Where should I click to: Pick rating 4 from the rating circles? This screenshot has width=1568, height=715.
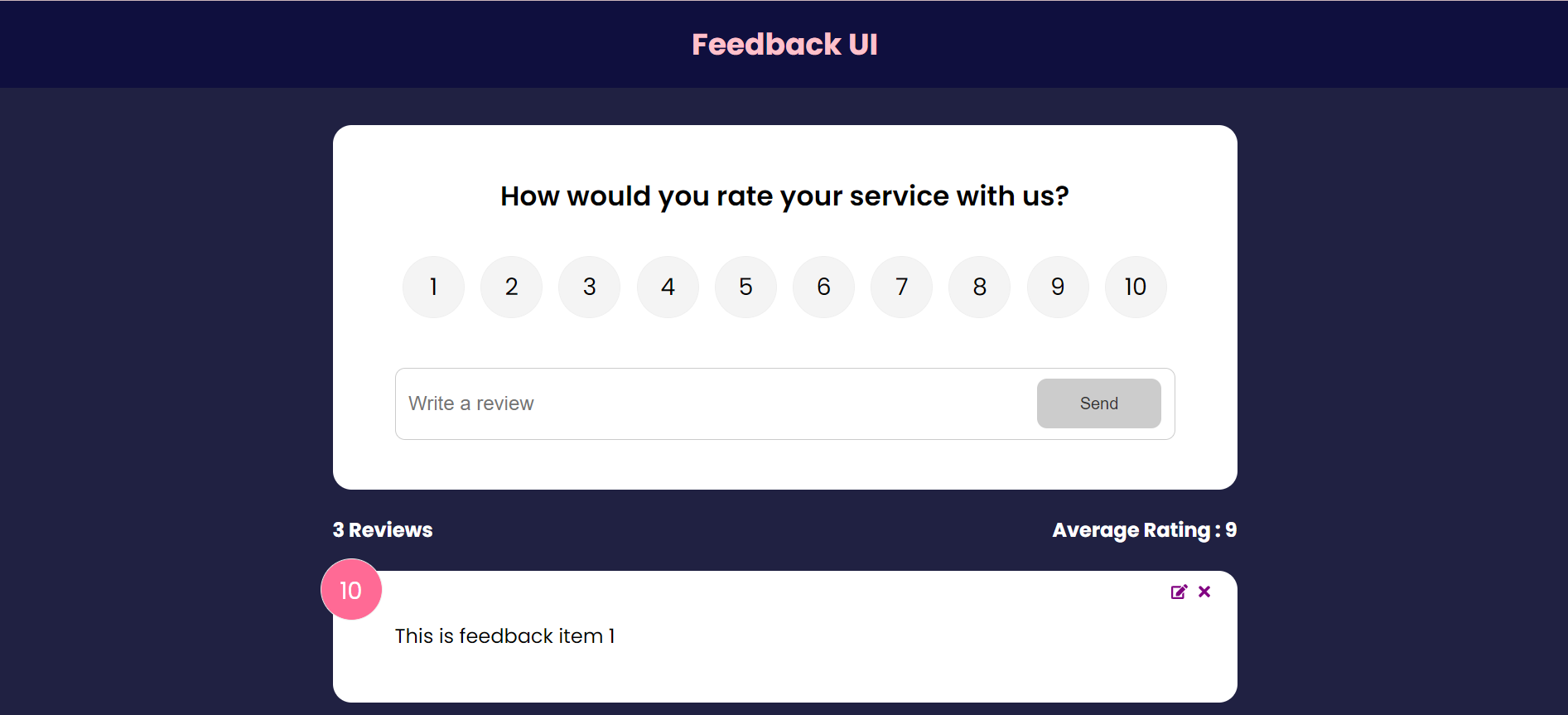(668, 287)
